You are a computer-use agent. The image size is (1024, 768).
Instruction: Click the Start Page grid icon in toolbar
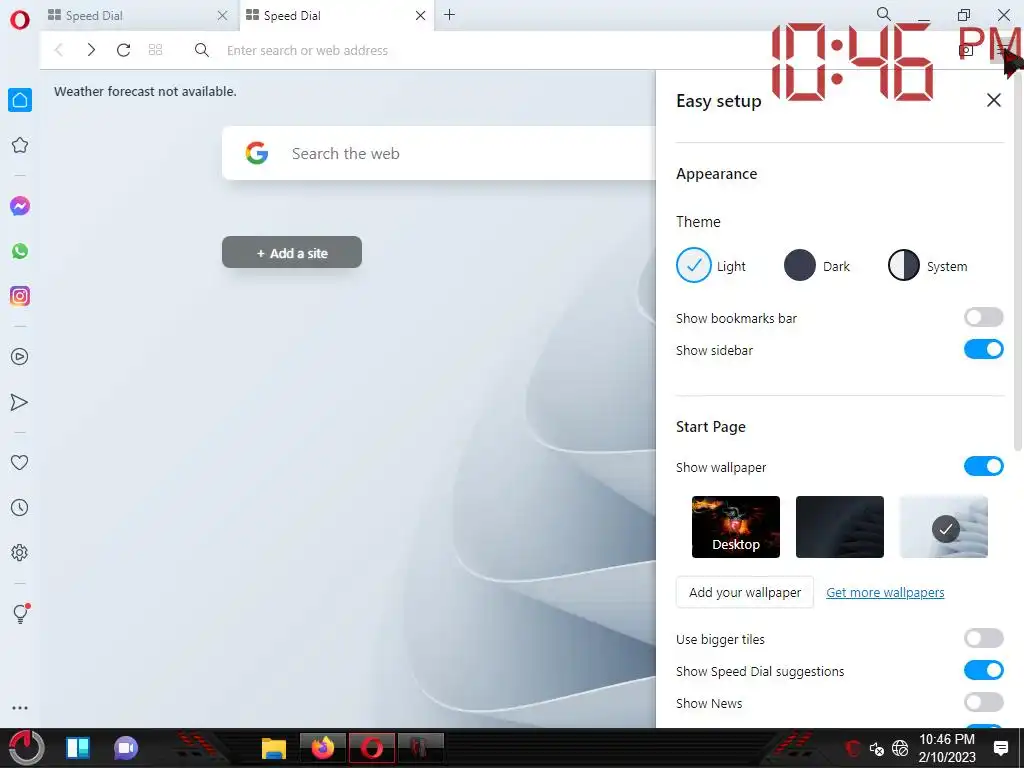(155, 50)
